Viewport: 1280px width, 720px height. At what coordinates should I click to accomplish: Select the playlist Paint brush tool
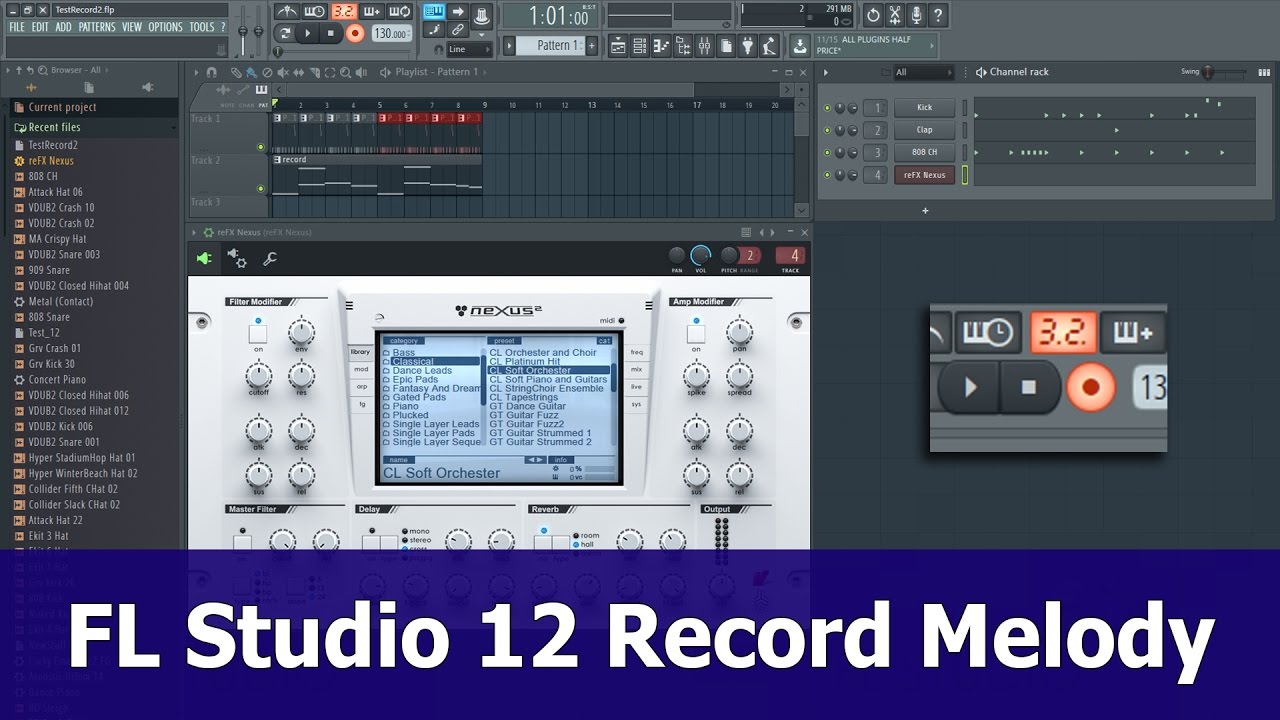click(x=250, y=72)
